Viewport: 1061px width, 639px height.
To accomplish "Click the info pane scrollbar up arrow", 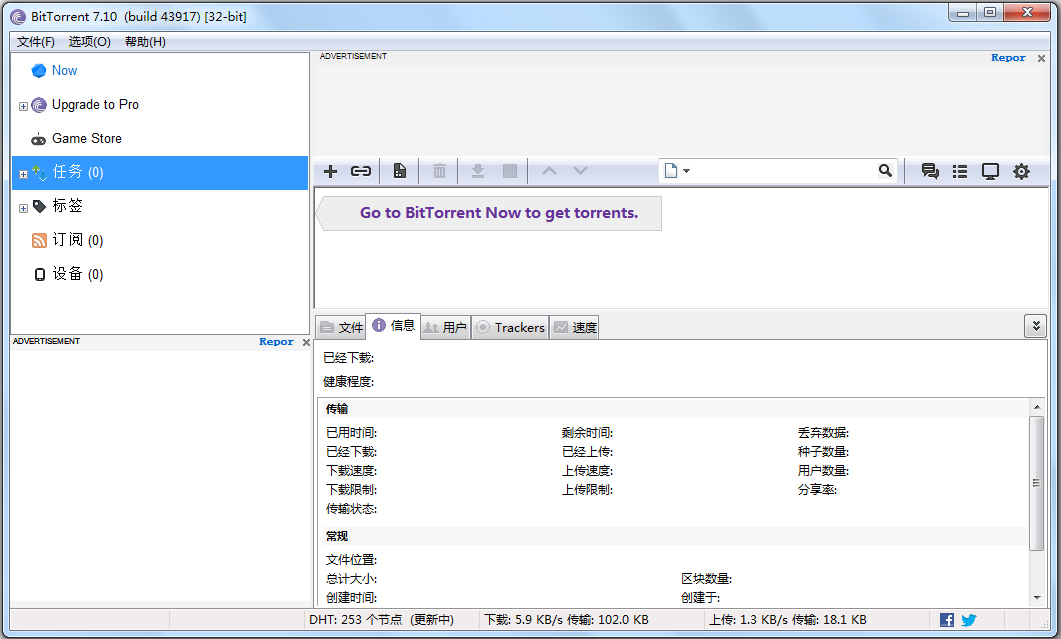I will [x=1036, y=407].
